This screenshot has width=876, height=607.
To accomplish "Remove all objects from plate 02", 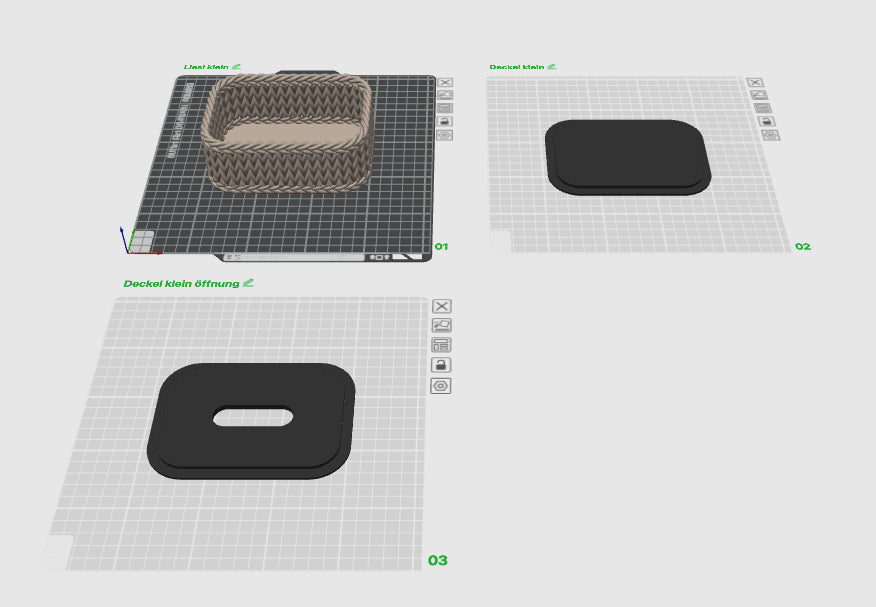I will tap(755, 82).
